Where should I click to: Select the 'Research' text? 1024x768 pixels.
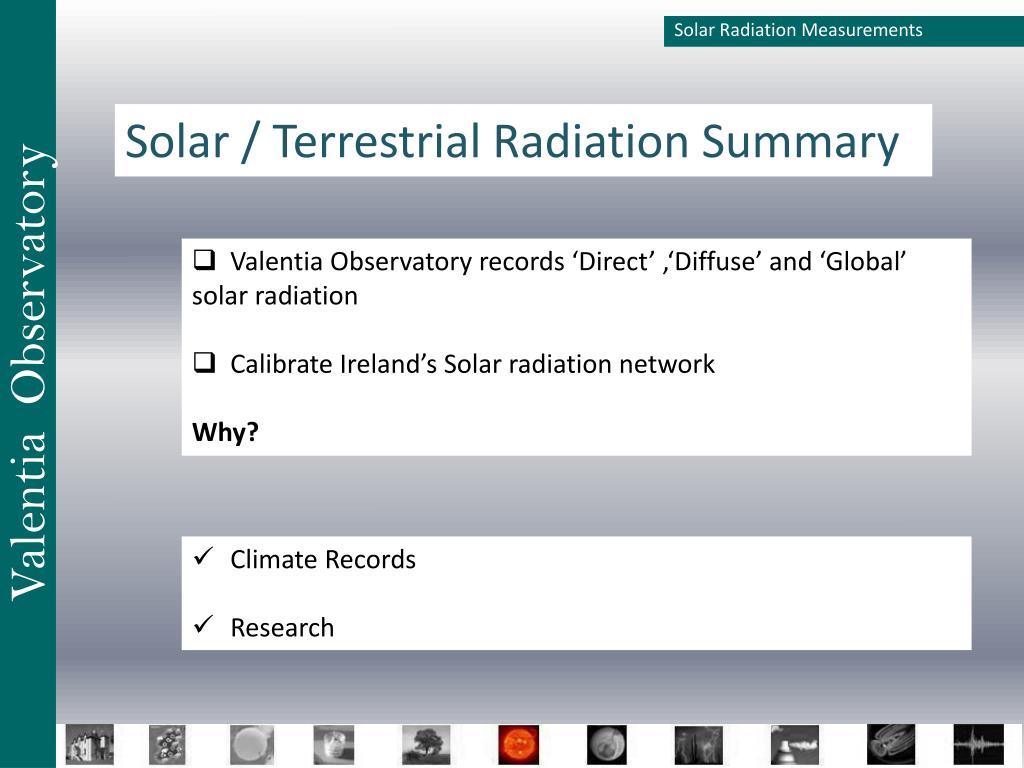coord(282,628)
